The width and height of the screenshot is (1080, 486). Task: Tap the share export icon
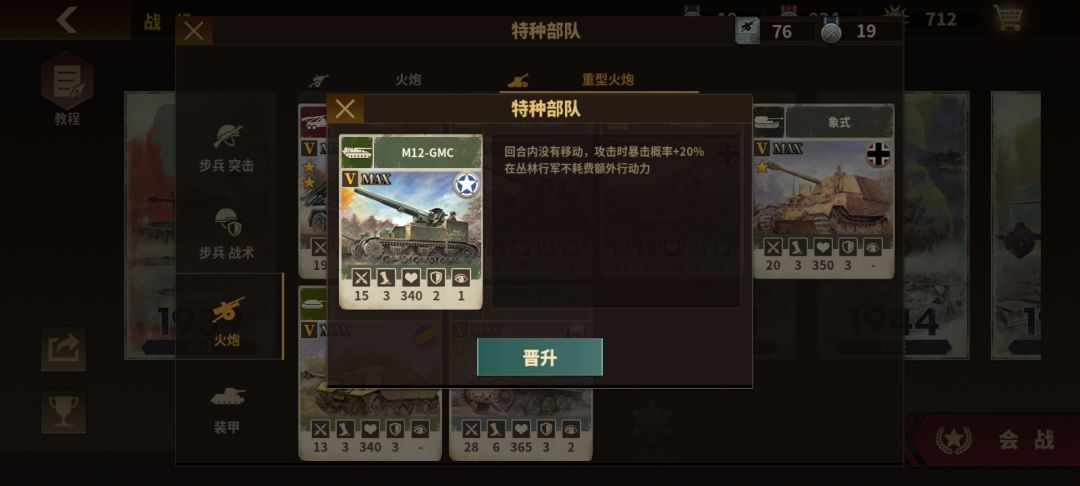pos(63,349)
